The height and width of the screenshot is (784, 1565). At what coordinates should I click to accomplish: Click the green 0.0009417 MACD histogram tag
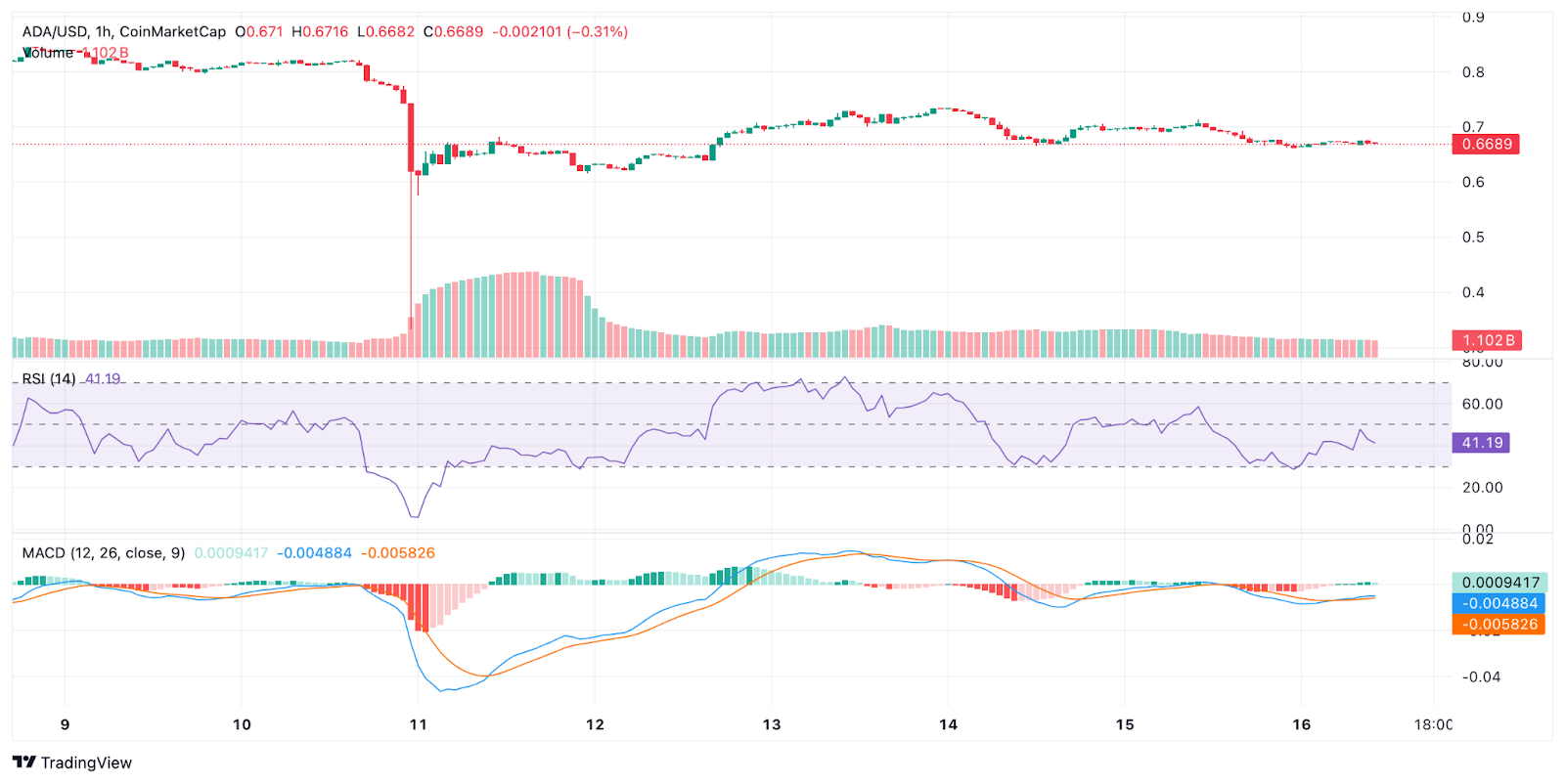pos(1499,583)
